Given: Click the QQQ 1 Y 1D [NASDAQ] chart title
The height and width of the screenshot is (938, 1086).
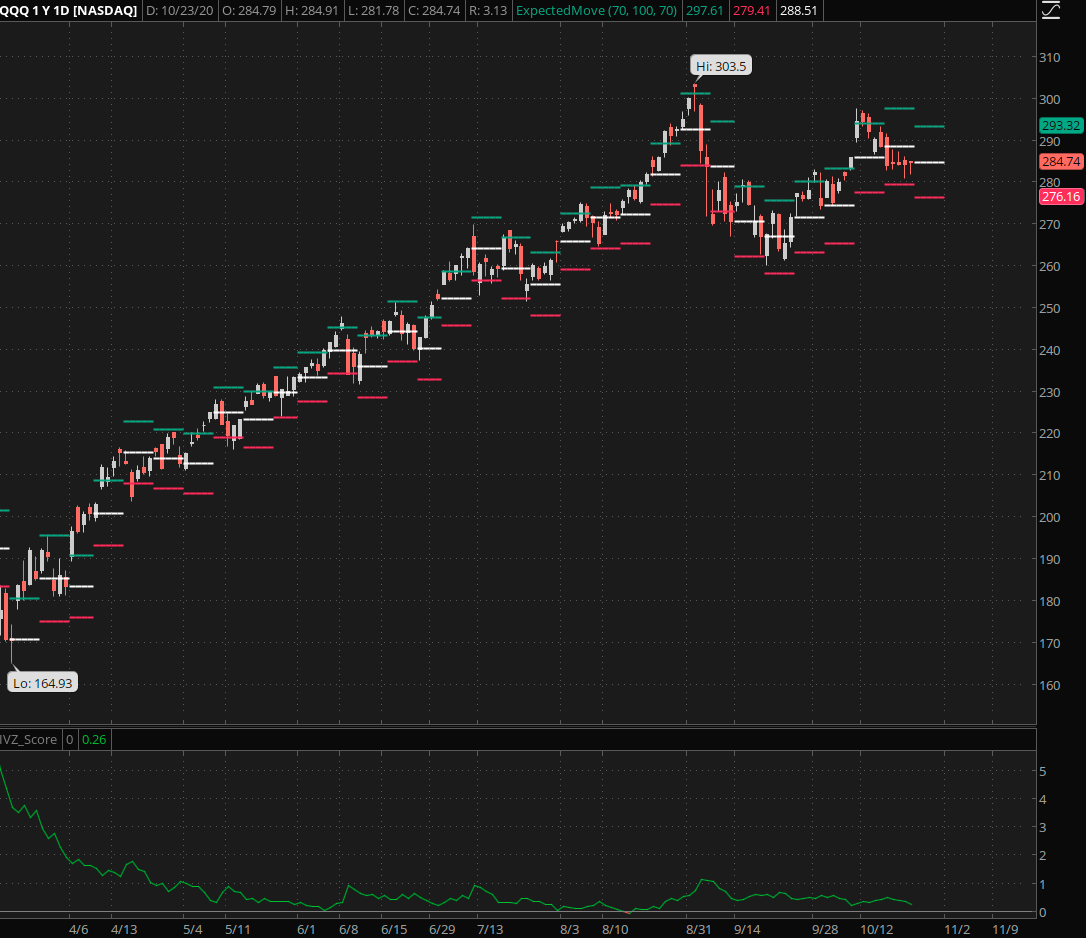Looking at the screenshot, I should click(x=69, y=10).
